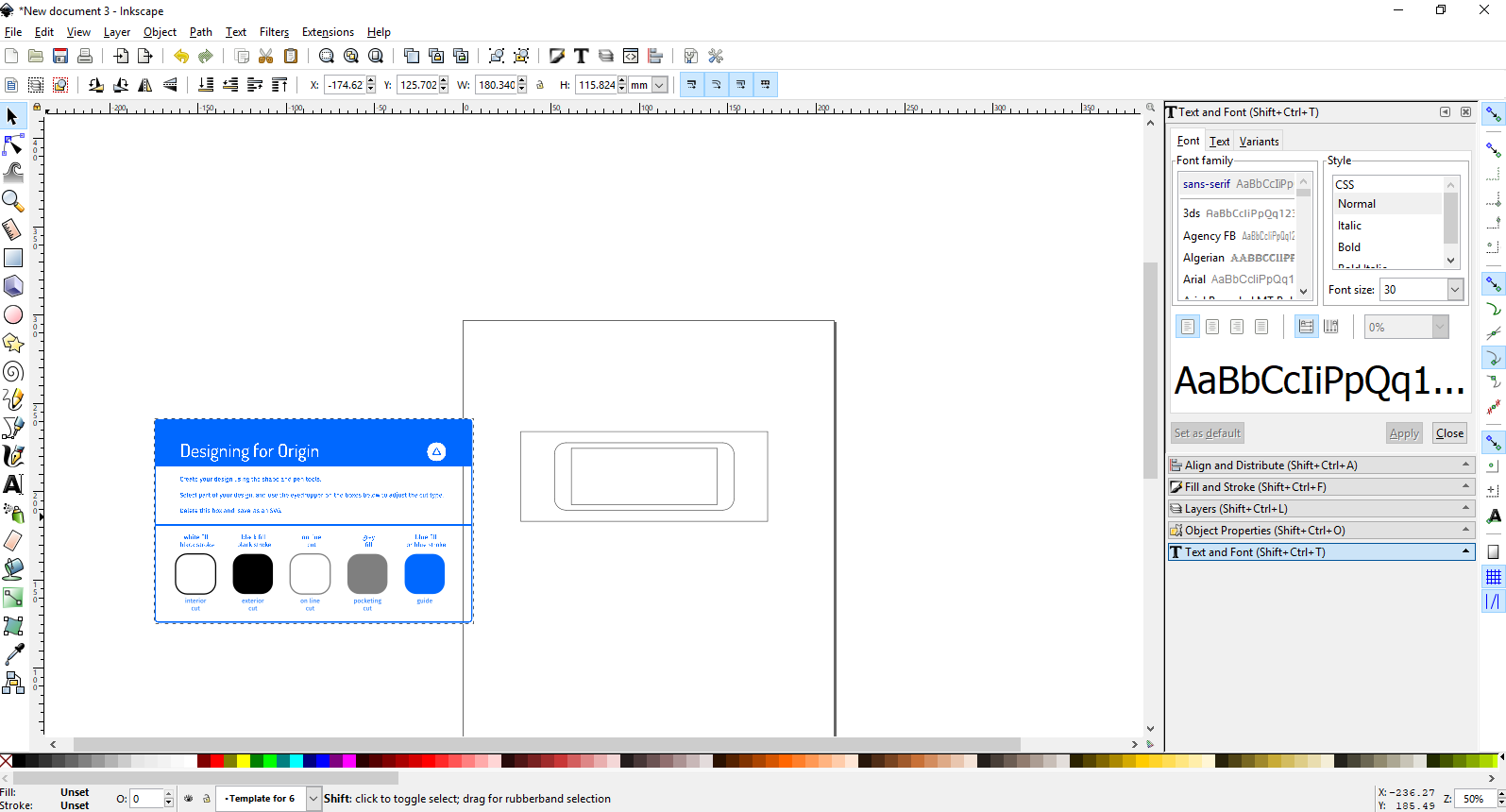
Task: Select the Spray objects tool
Action: 12,513
